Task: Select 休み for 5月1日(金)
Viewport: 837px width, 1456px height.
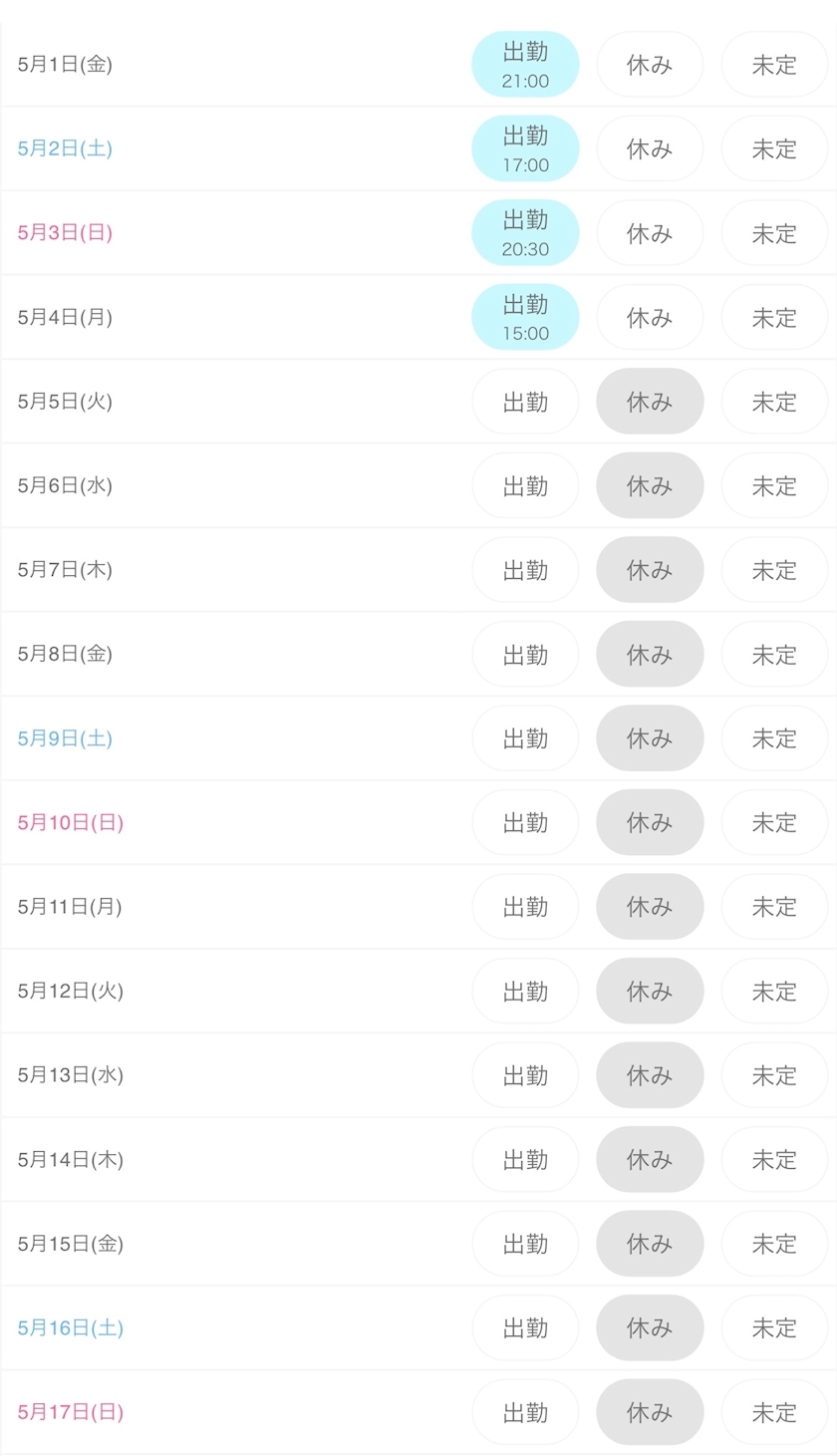Action: (650, 65)
